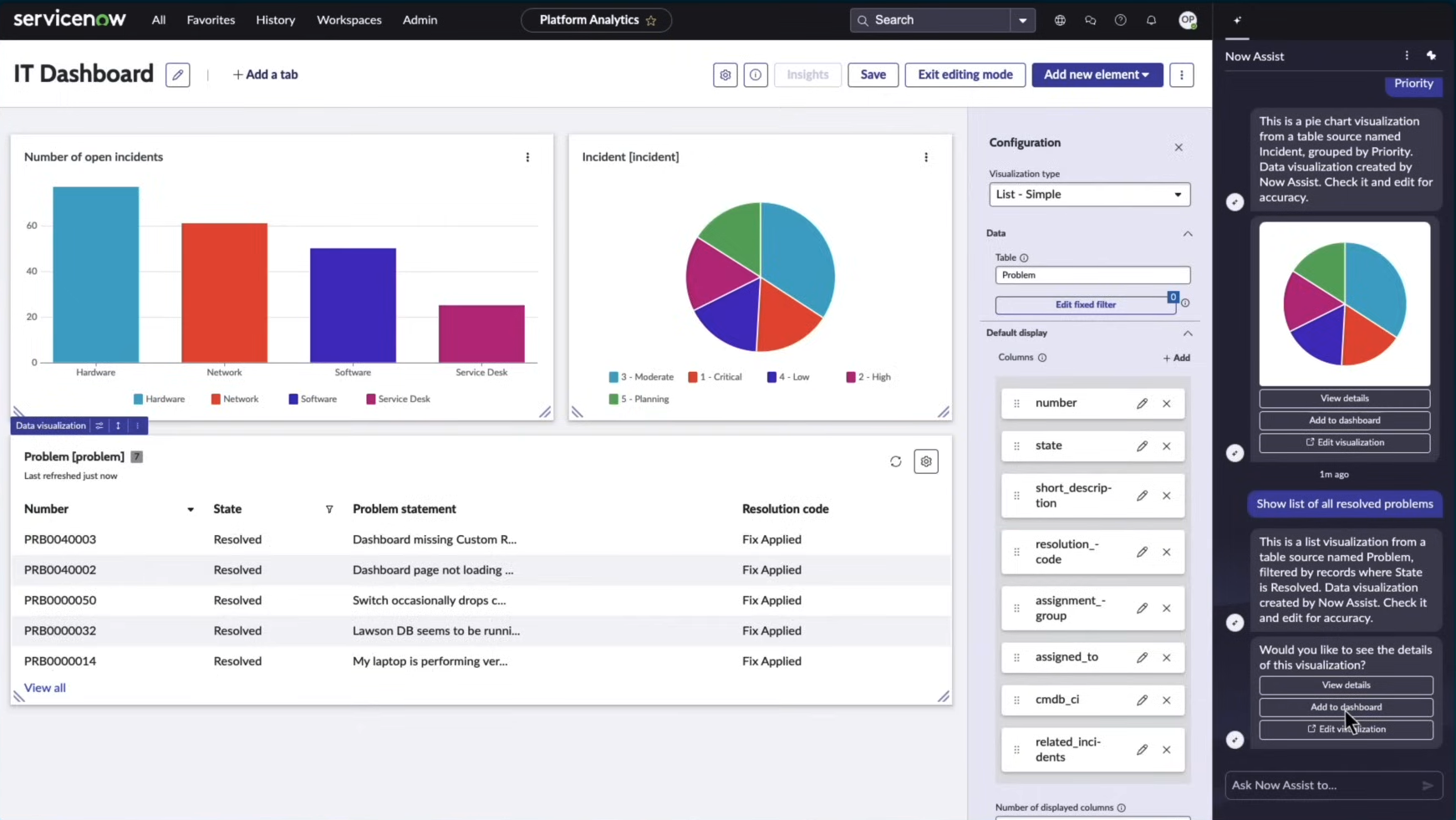This screenshot has width=1456, height=820.
Task: Sort the Number column in Problem list
Action: click(190, 508)
